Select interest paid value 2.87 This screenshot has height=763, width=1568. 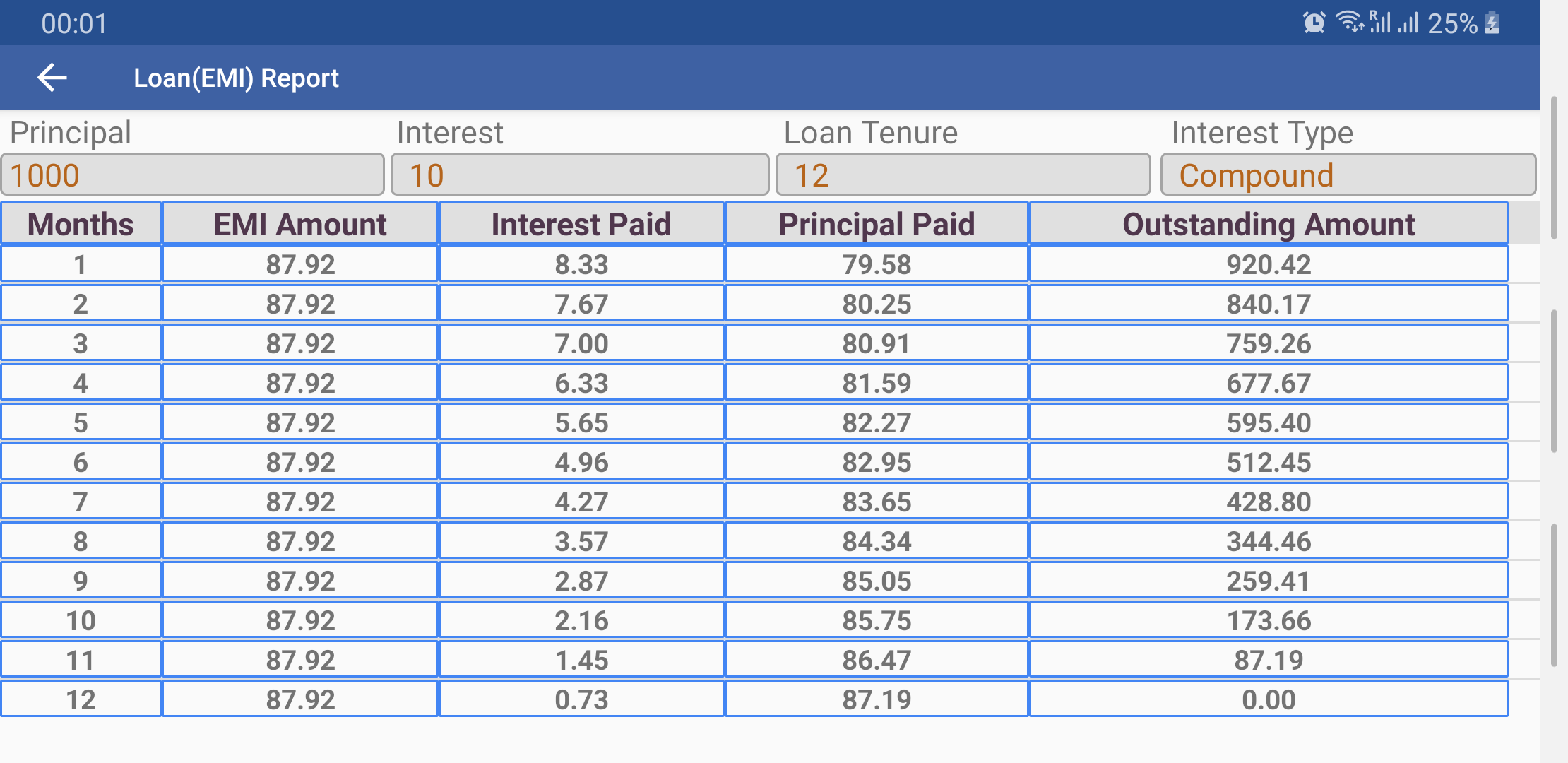pyautogui.click(x=581, y=581)
